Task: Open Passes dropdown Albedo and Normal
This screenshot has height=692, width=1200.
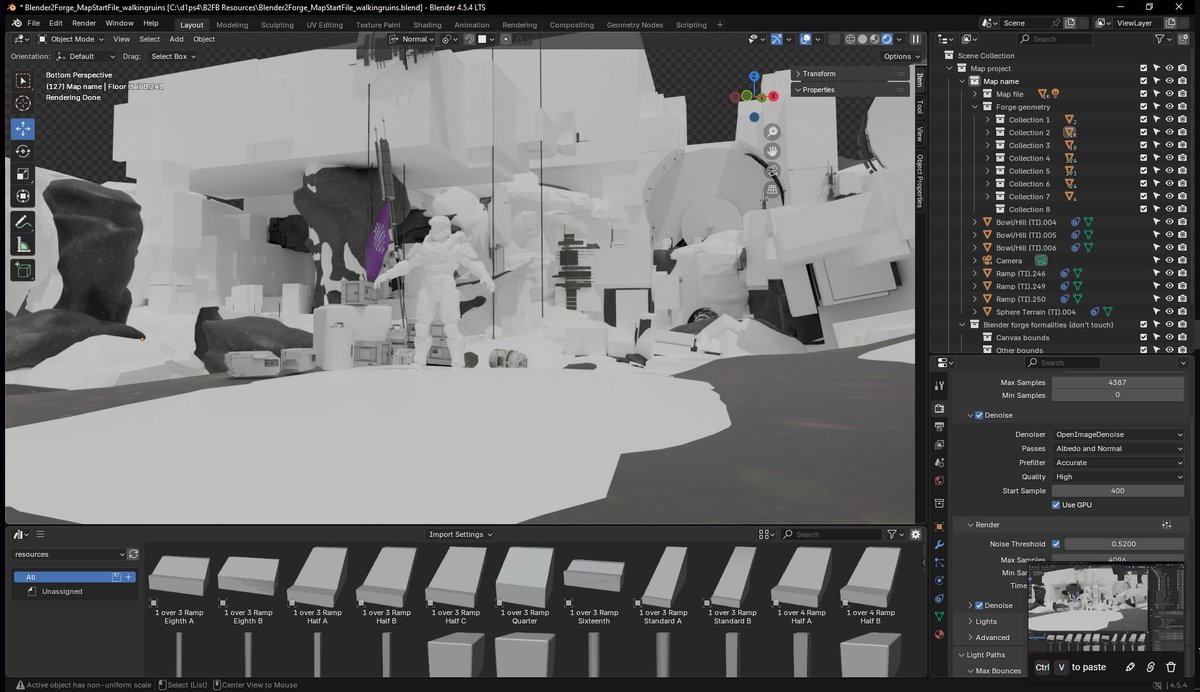Action: pos(1118,449)
